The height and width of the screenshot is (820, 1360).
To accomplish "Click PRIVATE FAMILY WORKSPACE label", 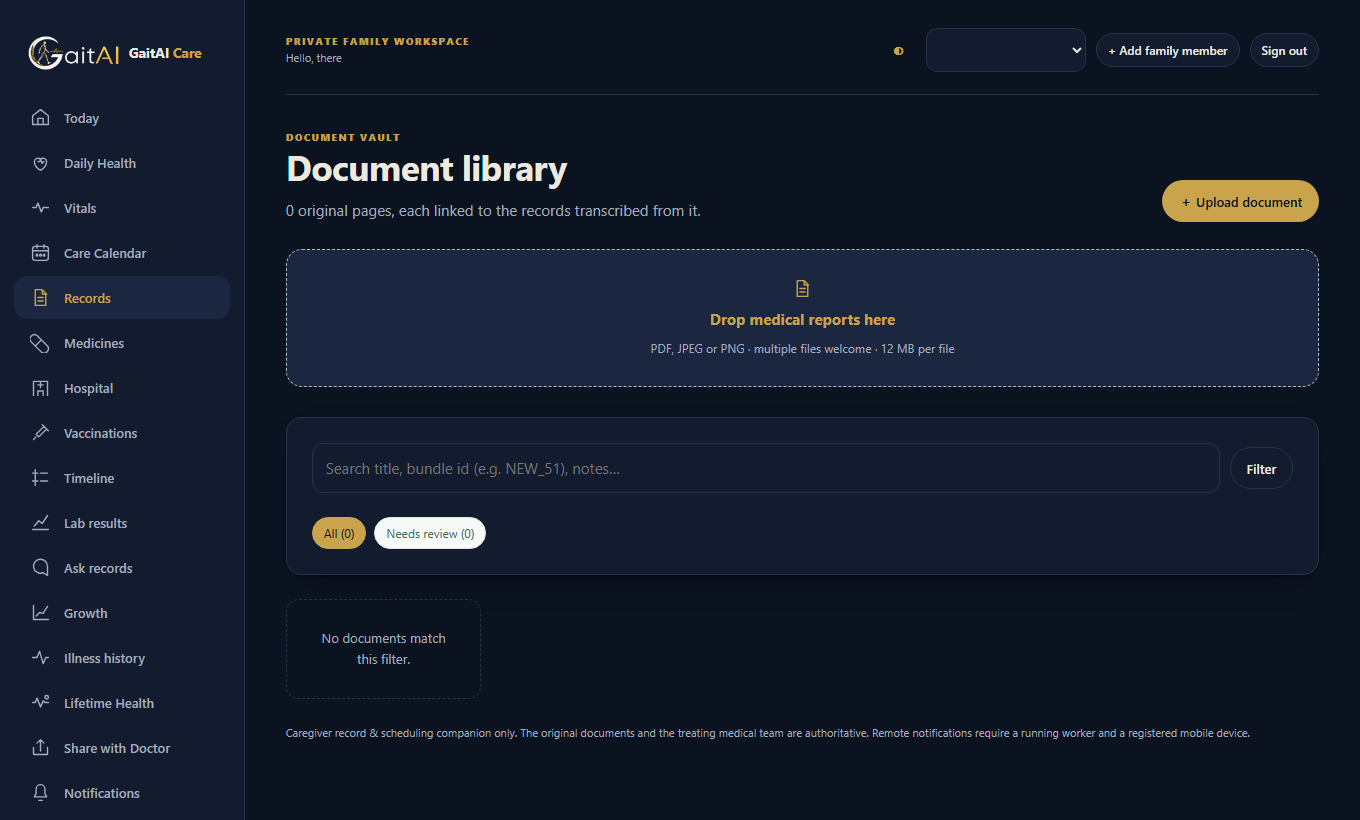I will pos(378,42).
